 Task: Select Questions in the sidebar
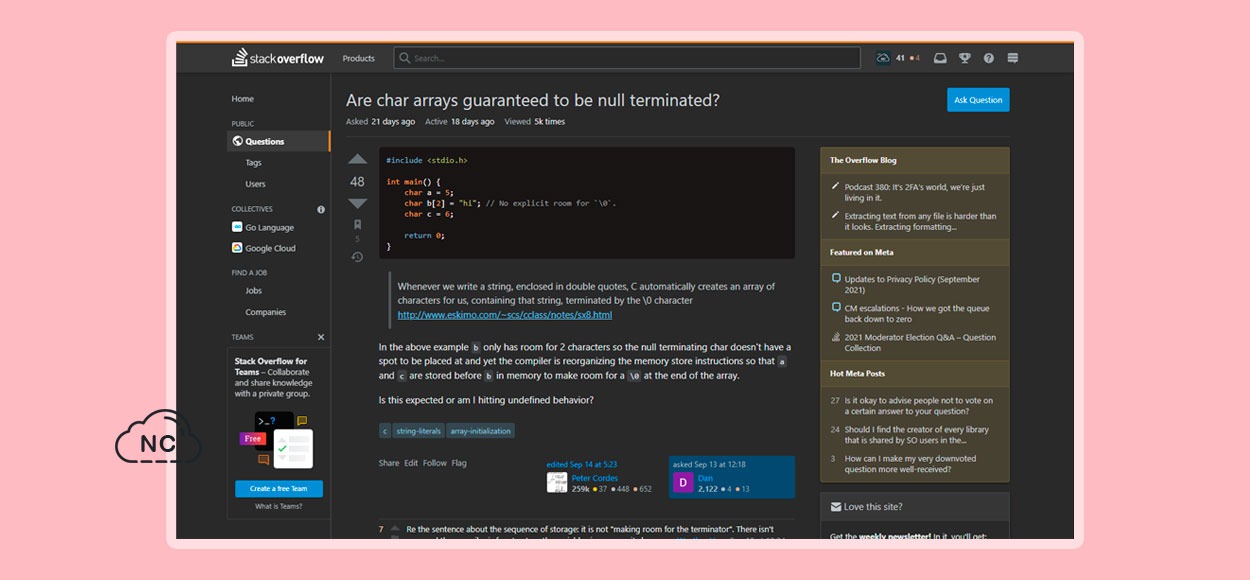tap(279, 141)
